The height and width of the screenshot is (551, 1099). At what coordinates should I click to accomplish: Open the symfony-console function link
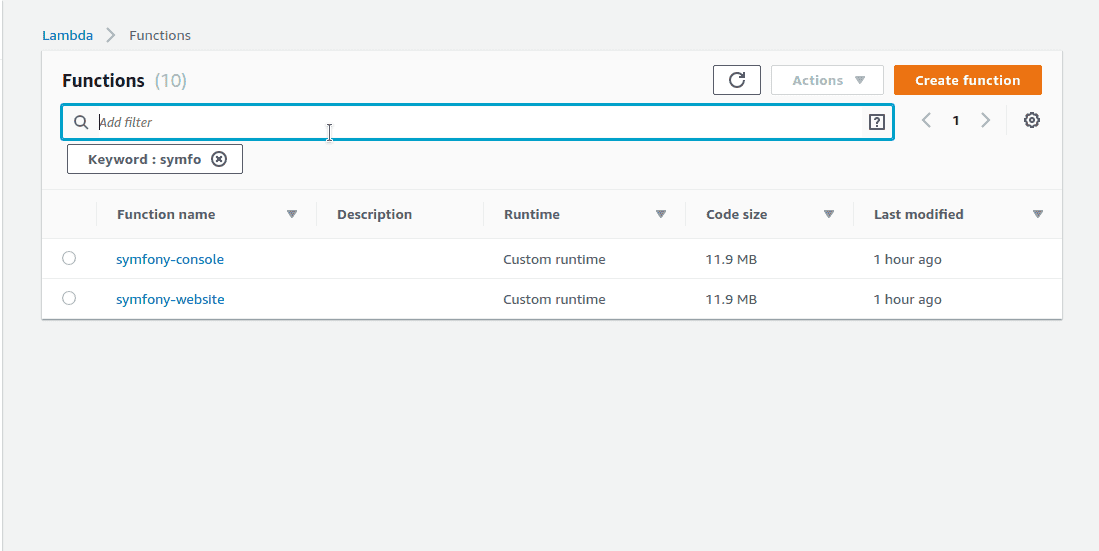[x=170, y=259]
